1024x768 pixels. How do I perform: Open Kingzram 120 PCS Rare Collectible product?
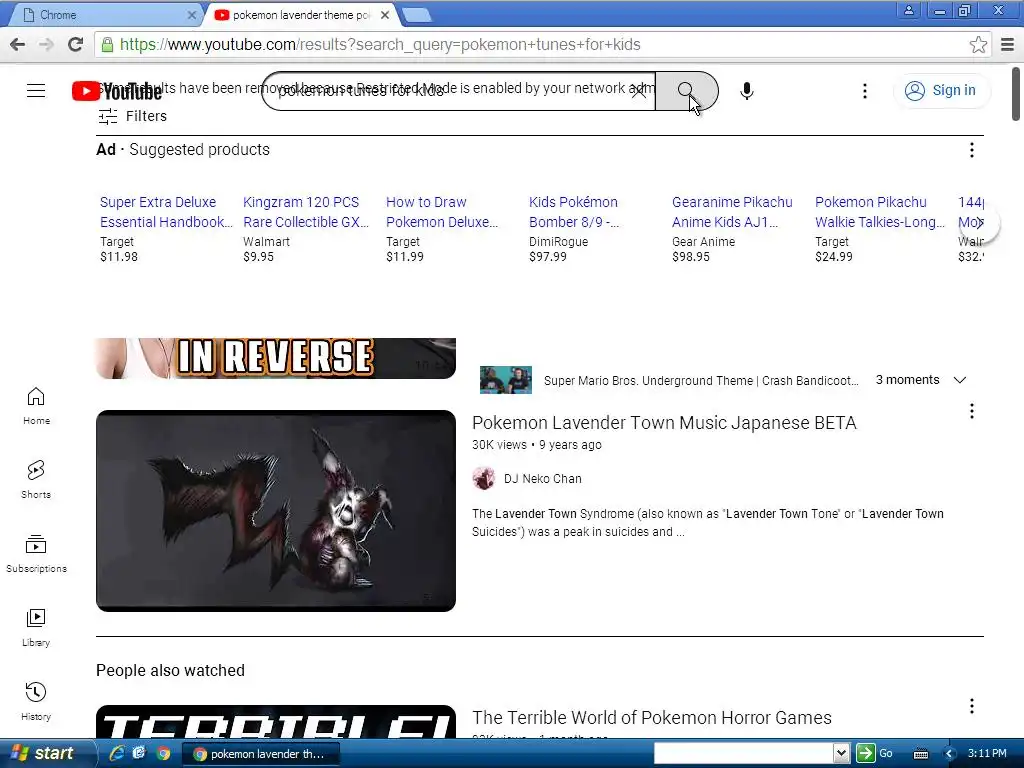[x=306, y=212]
